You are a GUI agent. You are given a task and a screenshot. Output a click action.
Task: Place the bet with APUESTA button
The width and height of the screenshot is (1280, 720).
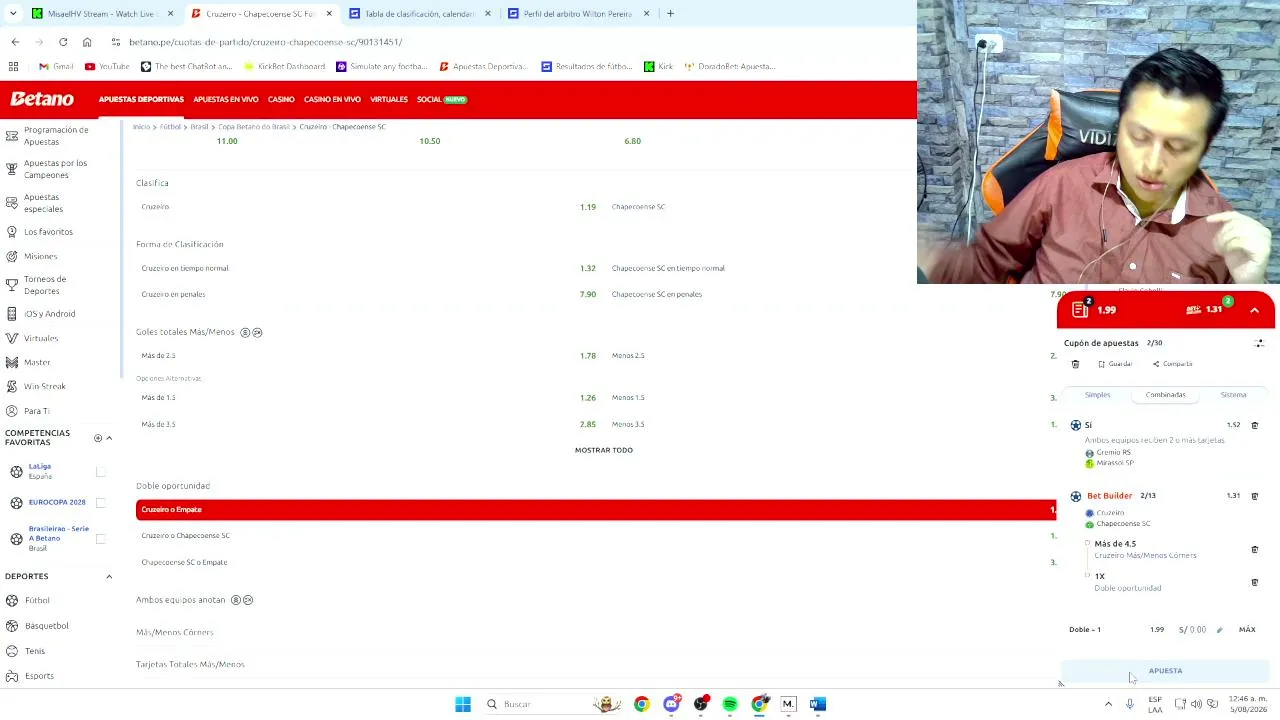click(x=1165, y=671)
